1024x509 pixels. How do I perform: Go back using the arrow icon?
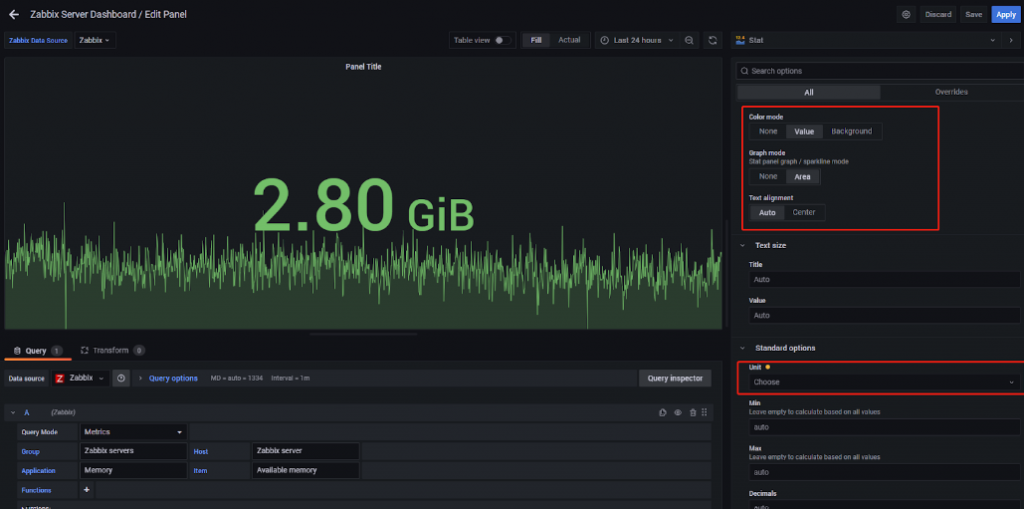14,14
